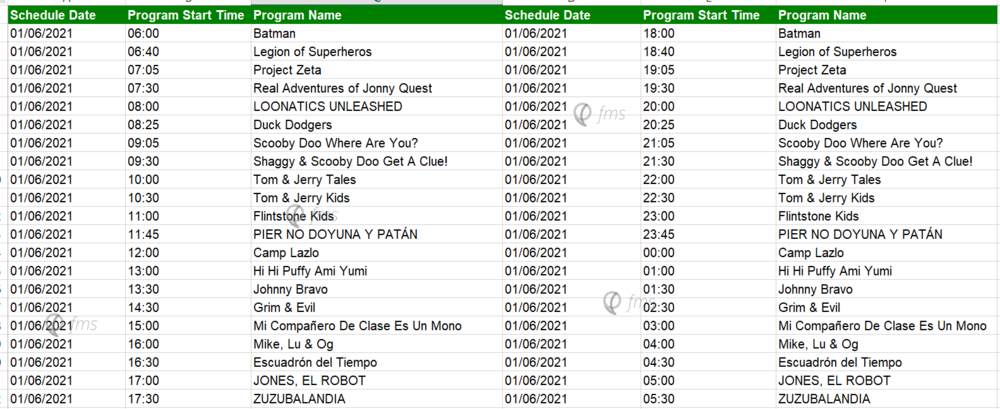The height and width of the screenshot is (409, 1000).
Task: Click the 13:30 start time cell
Action: [x=143, y=289]
